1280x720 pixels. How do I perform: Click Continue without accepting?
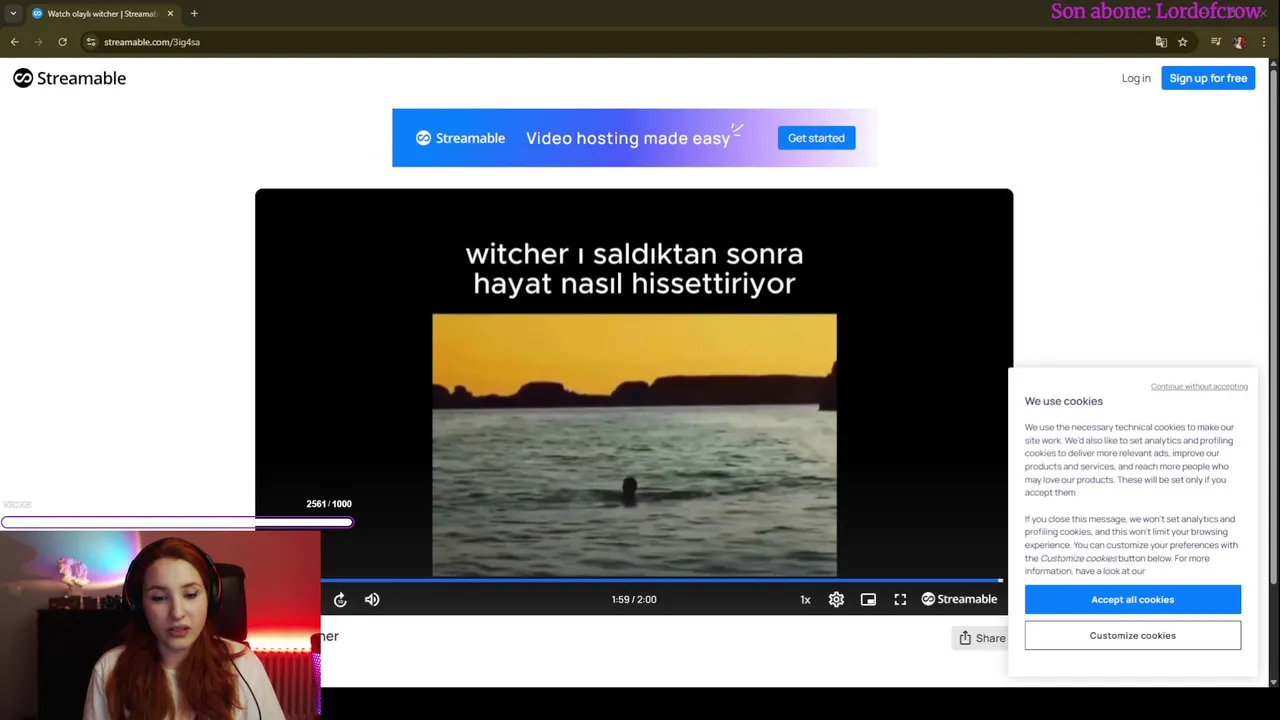tap(1199, 386)
